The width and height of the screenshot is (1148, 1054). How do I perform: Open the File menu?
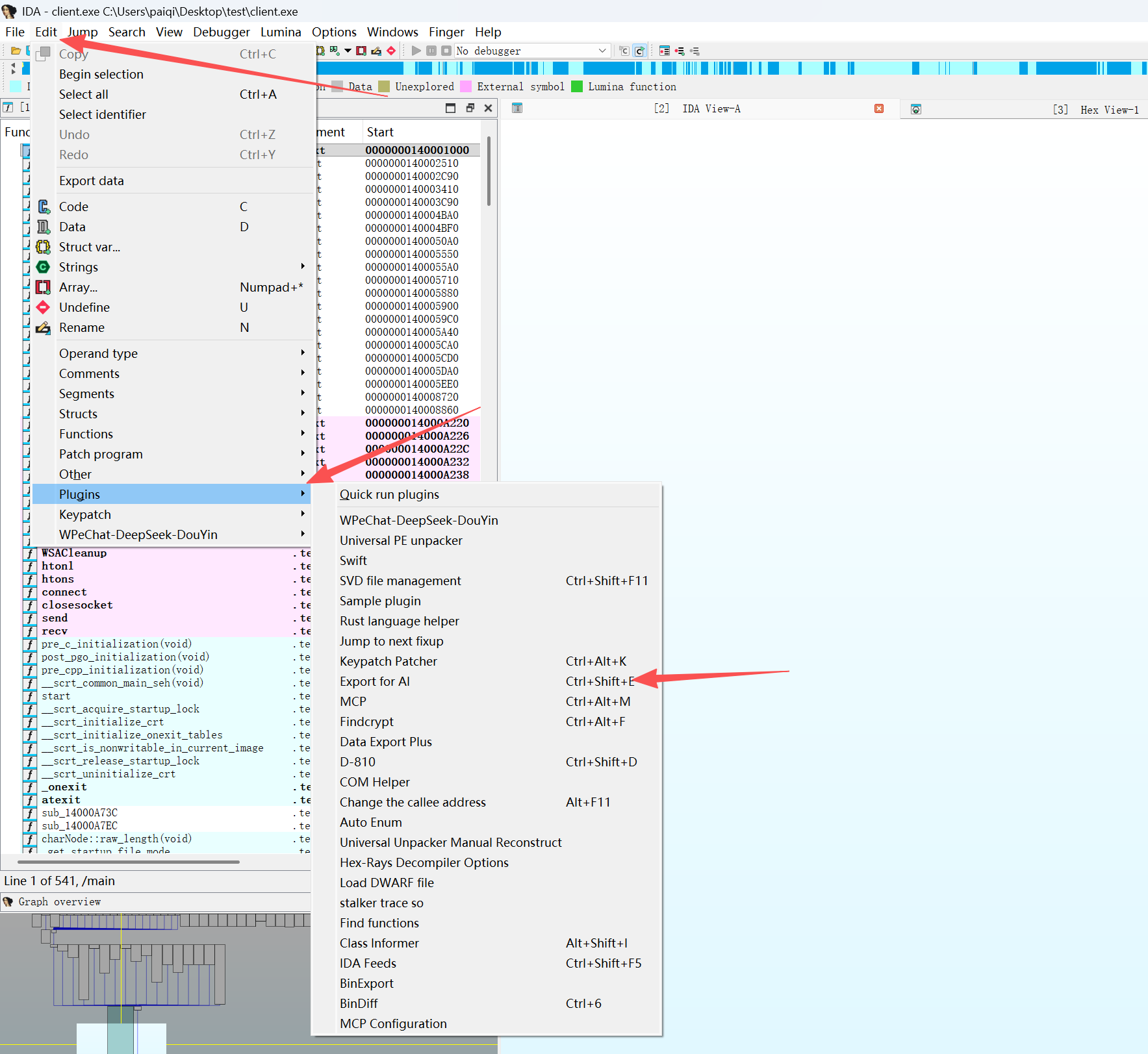[15, 32]
